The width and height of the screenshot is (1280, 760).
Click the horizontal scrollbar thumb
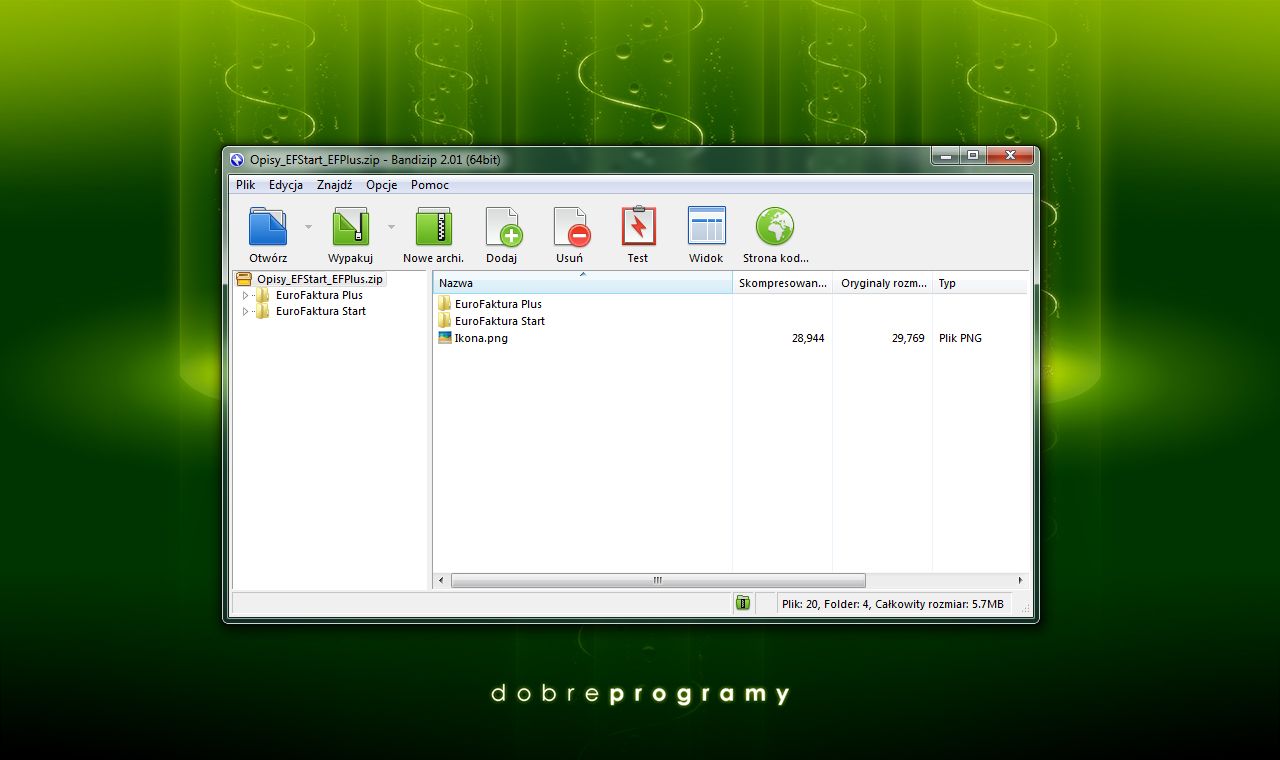[658, 580]
